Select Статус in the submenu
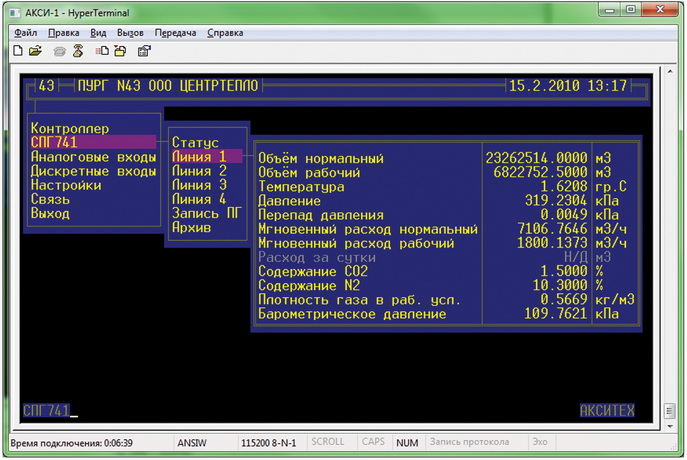The width and height of the screenshot is (687, 460). (x=195, y=142)
